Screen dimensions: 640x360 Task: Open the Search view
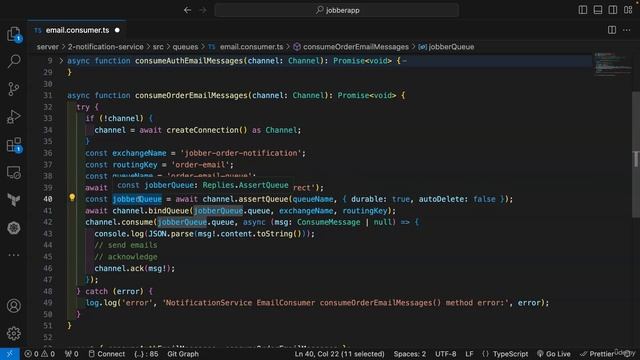click(13, 61)
